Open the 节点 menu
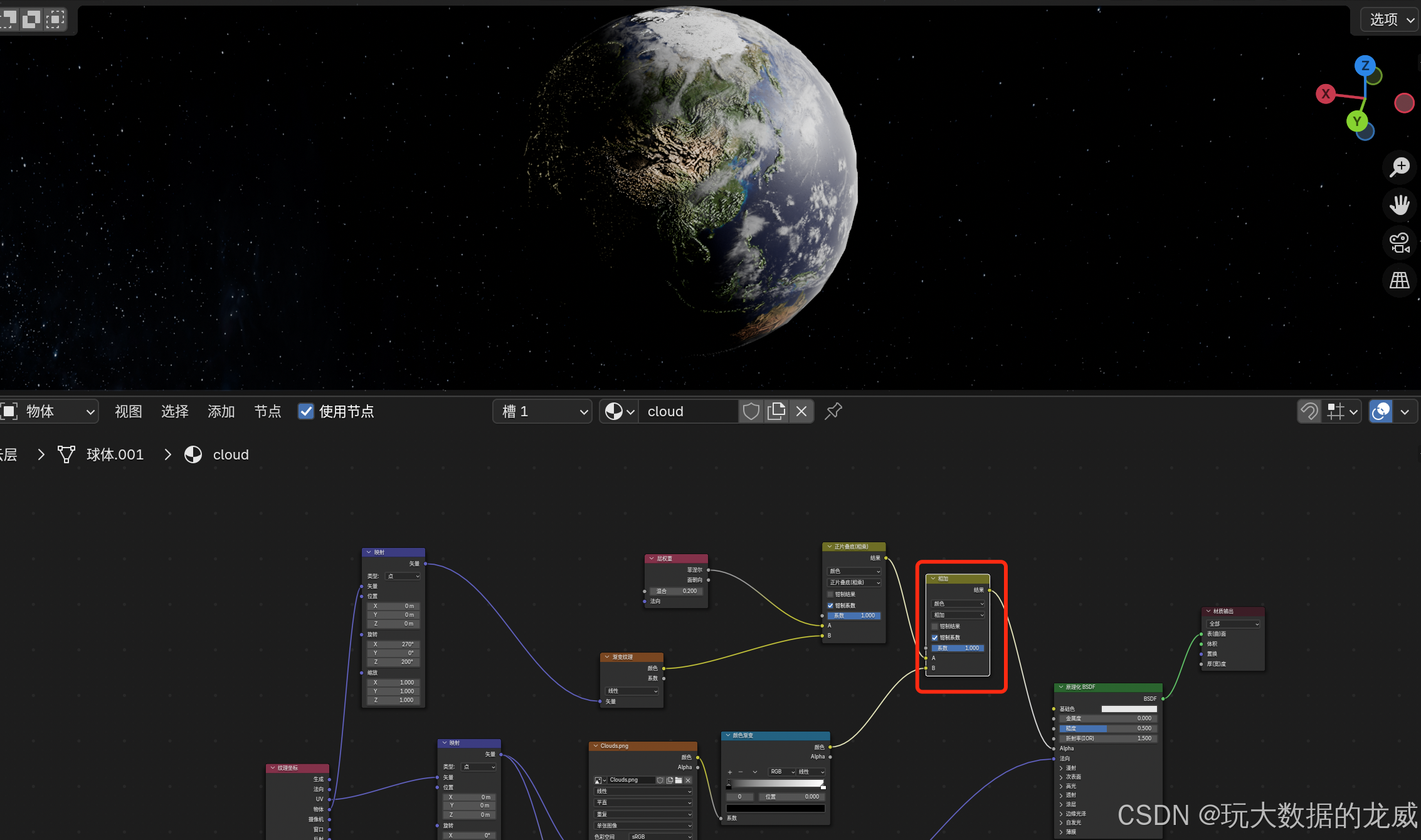Image resolution: width=1421 pixels, height=840 pixels. pos(267,412)
